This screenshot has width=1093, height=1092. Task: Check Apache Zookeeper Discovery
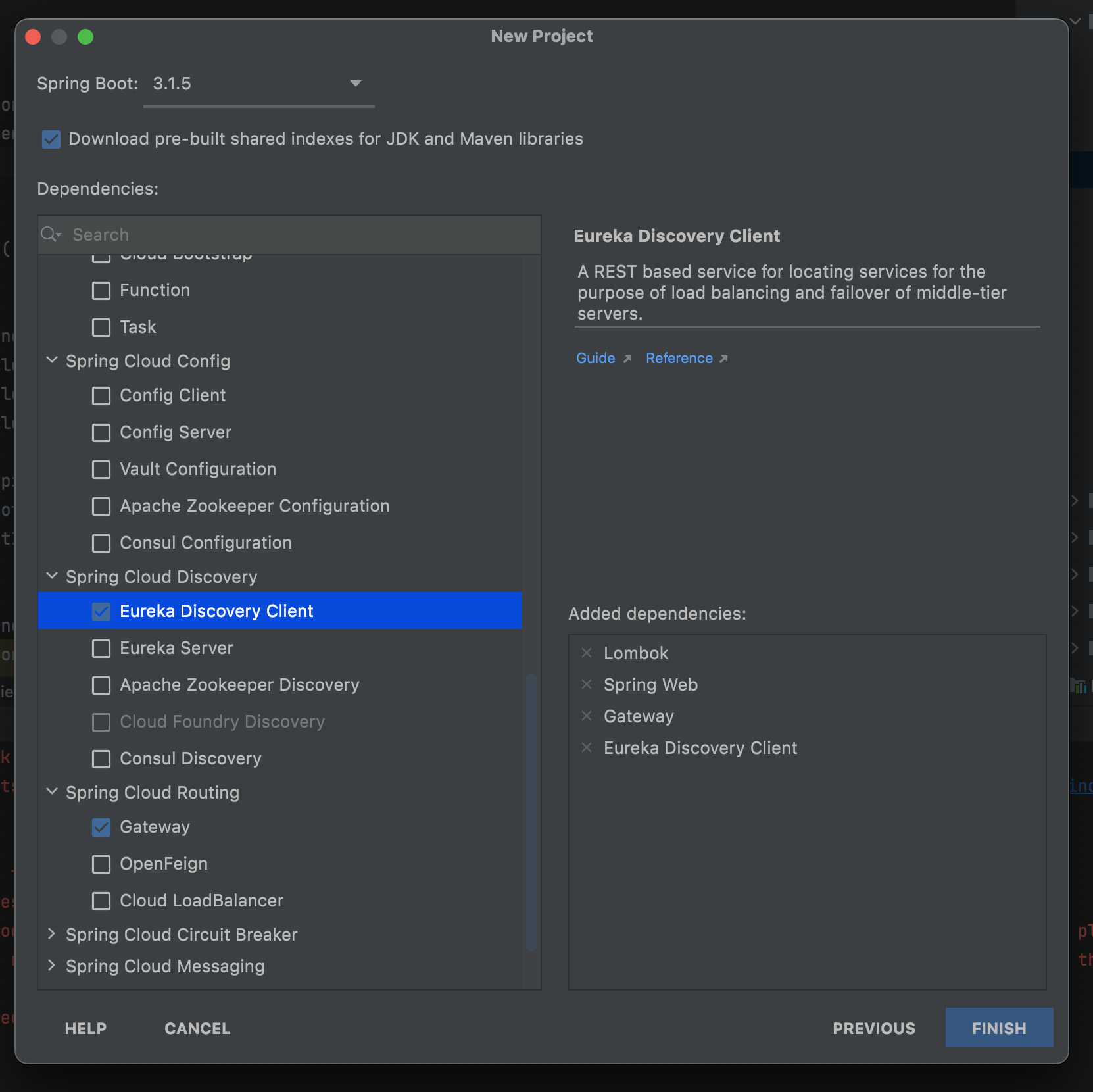click(101, 685)
